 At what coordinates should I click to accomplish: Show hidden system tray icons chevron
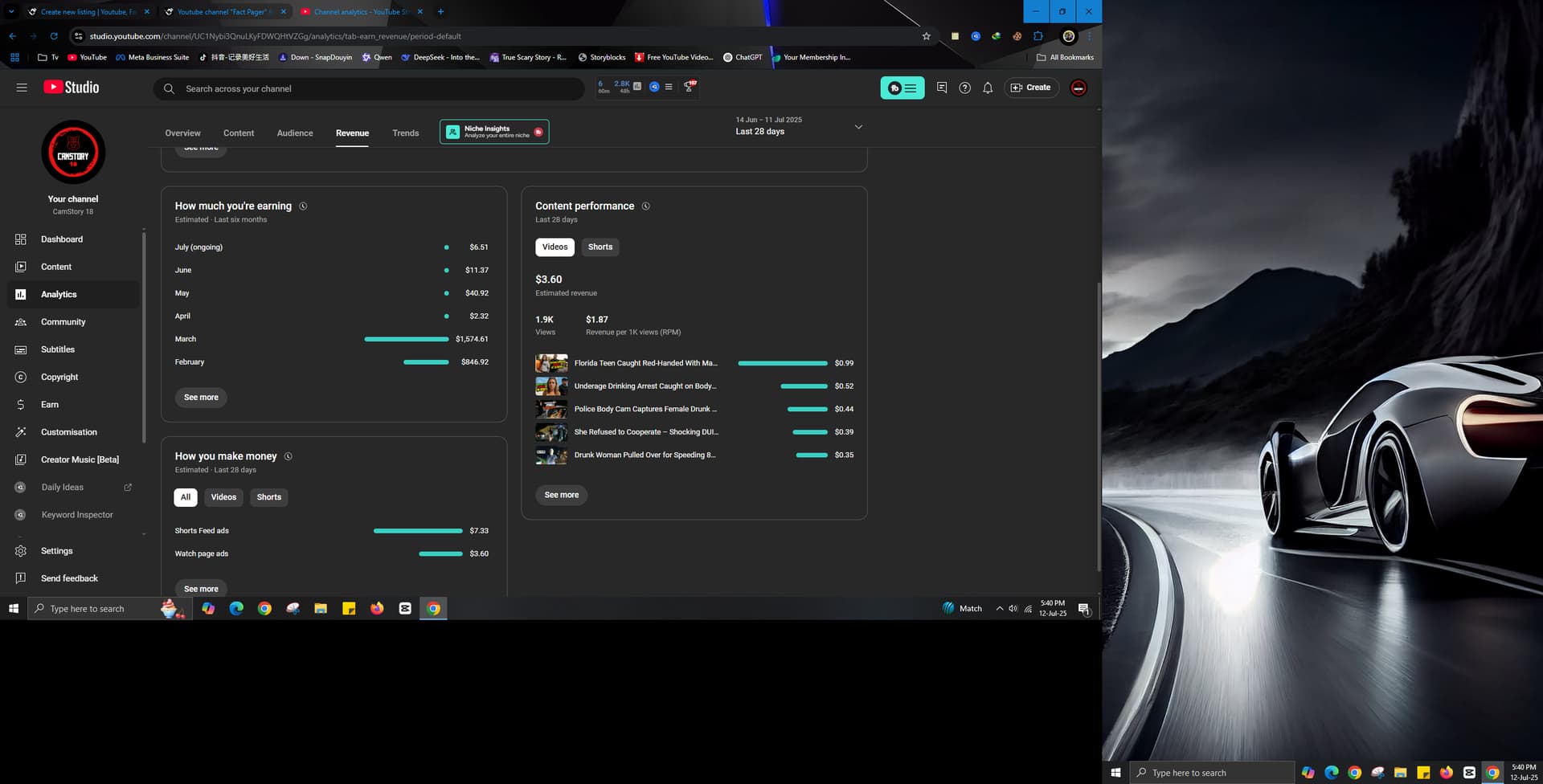(x=1000, y=609)
